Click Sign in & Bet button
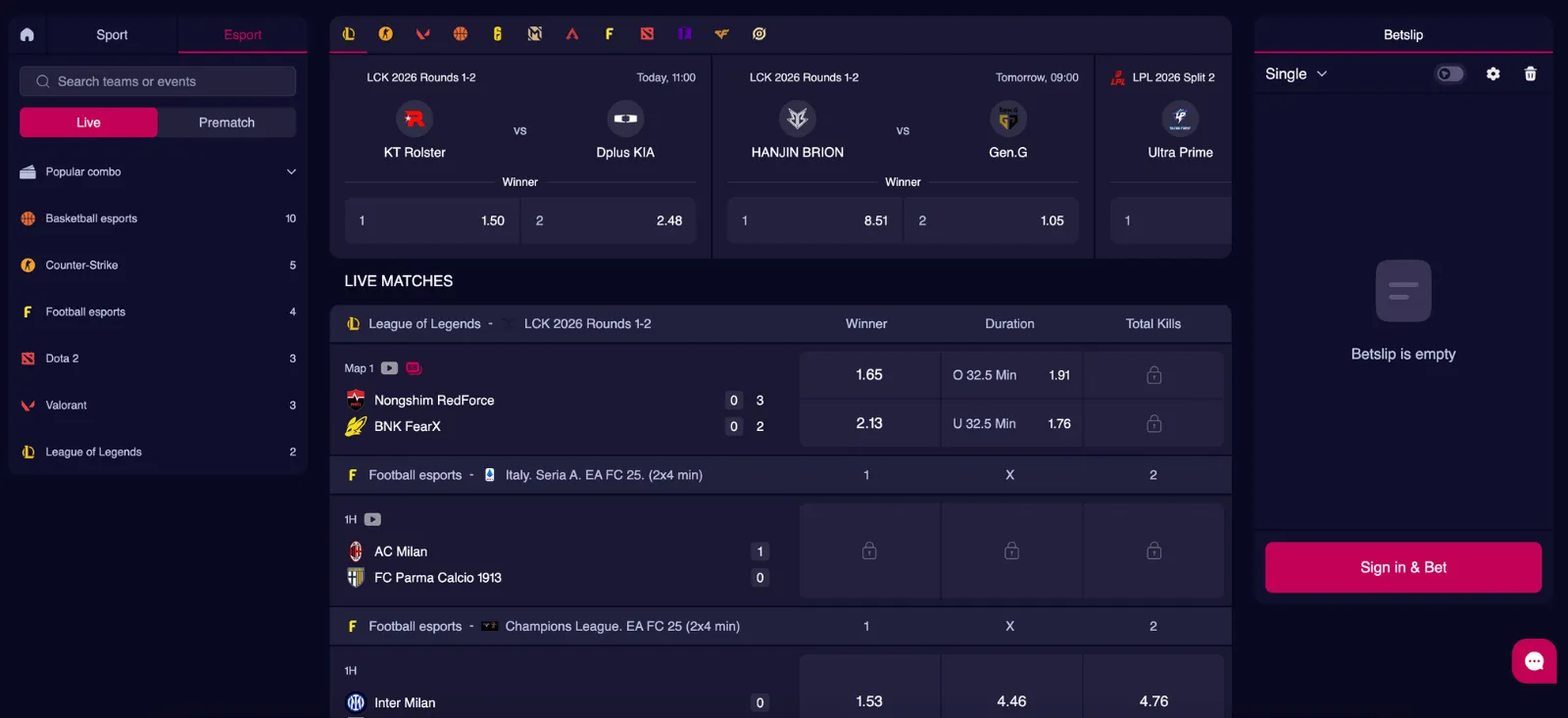This screenshot has width=1568, height=718. pos(1402,567)
